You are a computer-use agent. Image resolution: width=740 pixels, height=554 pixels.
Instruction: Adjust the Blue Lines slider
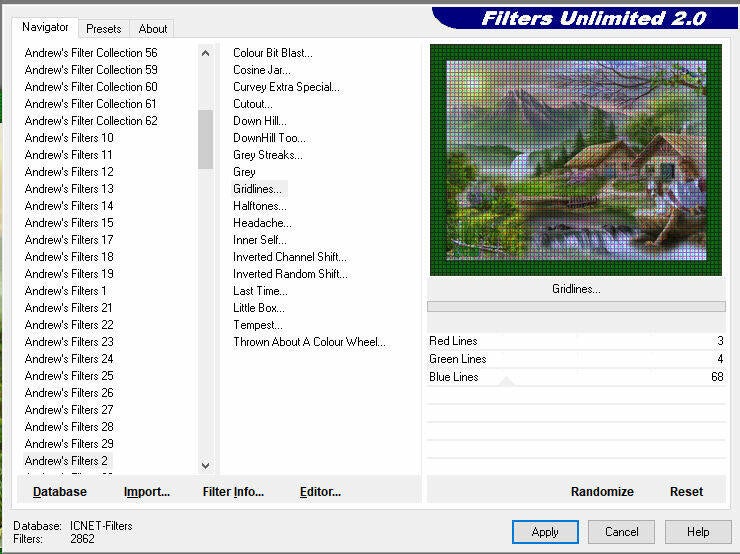pyautogui.click(x=576, y=377)
